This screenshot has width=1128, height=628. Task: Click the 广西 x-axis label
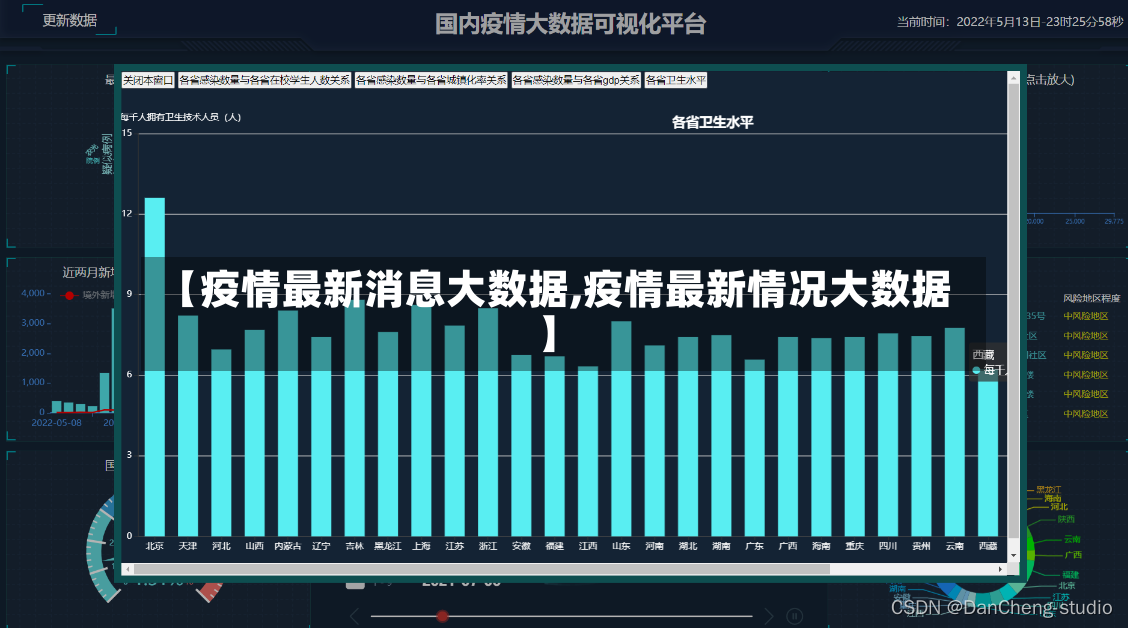click(788, 547)
